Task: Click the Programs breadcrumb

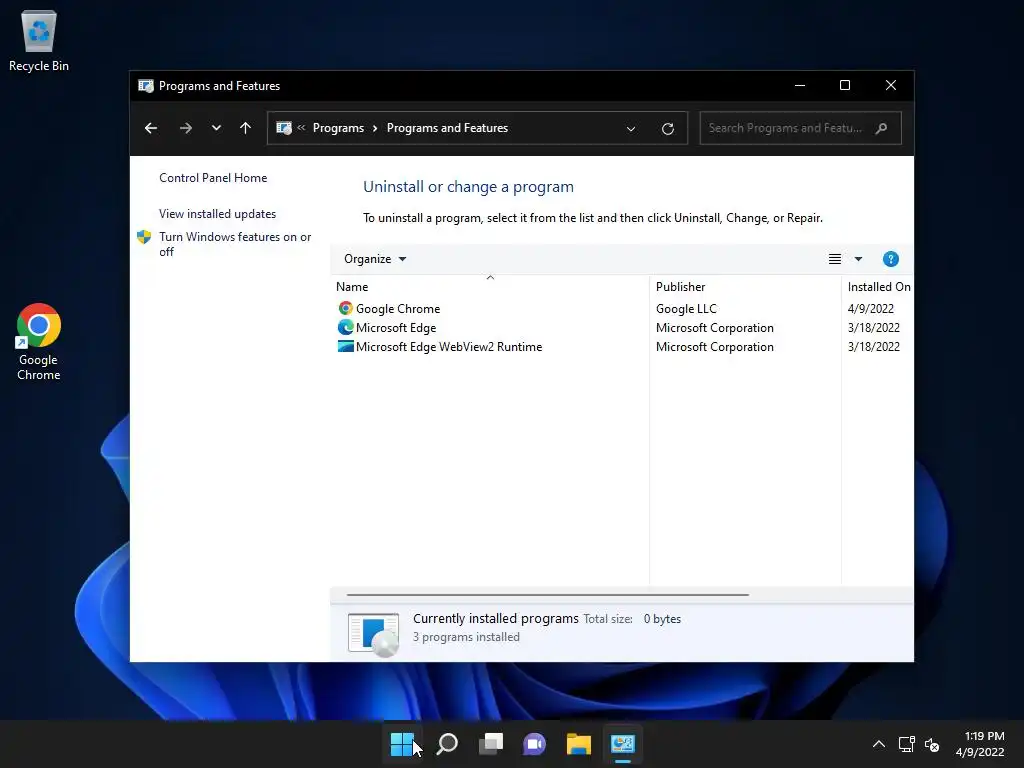Action: (338, 128)
